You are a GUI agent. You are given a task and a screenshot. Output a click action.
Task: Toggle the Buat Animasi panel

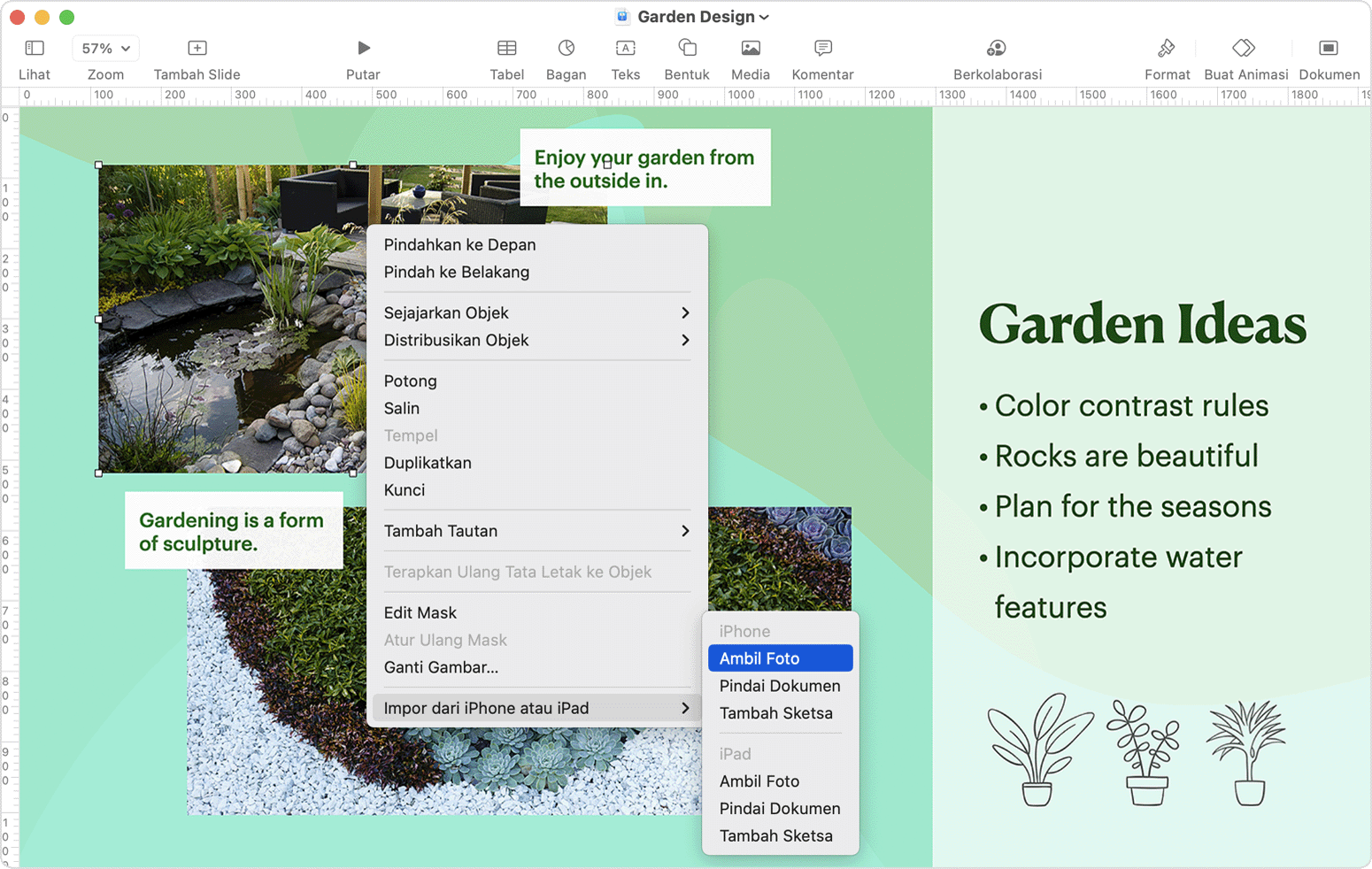click(1245, 49)
